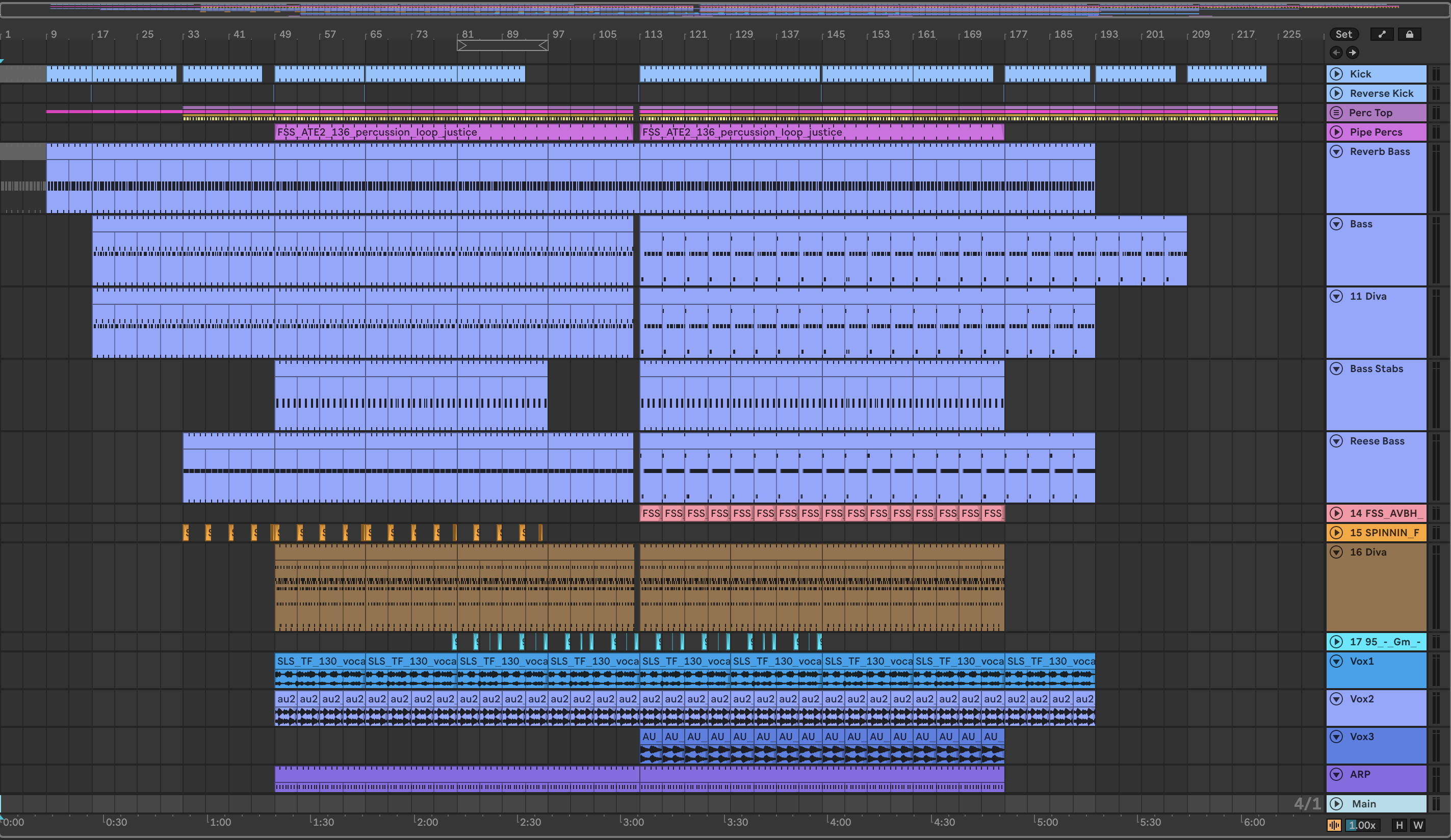Unfold the Reverse Kick track

click(1336, 93)
